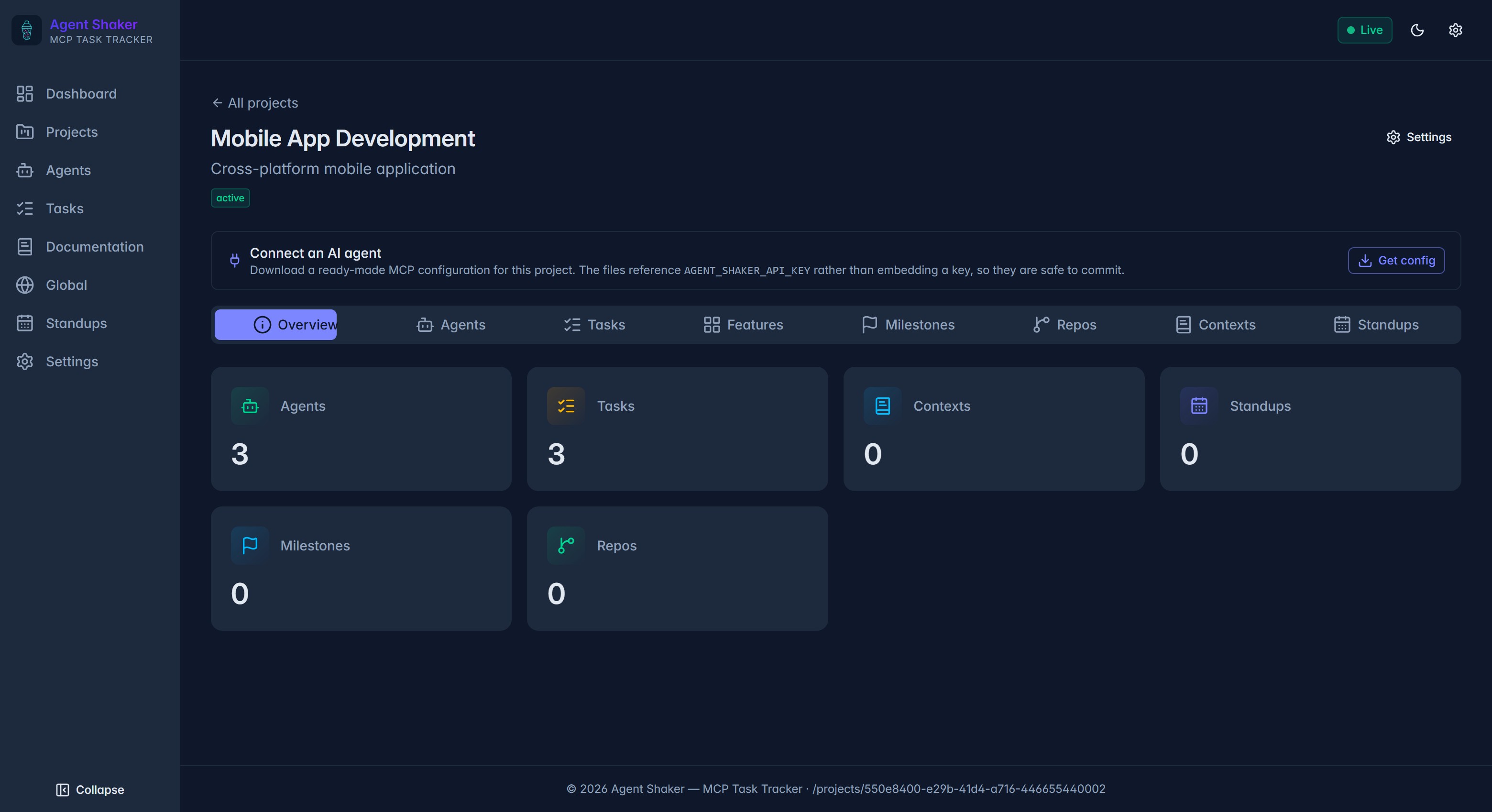This screenshot has height=812, width=1492.
Task: Collapse the sidebar
Action: point(90,790)
